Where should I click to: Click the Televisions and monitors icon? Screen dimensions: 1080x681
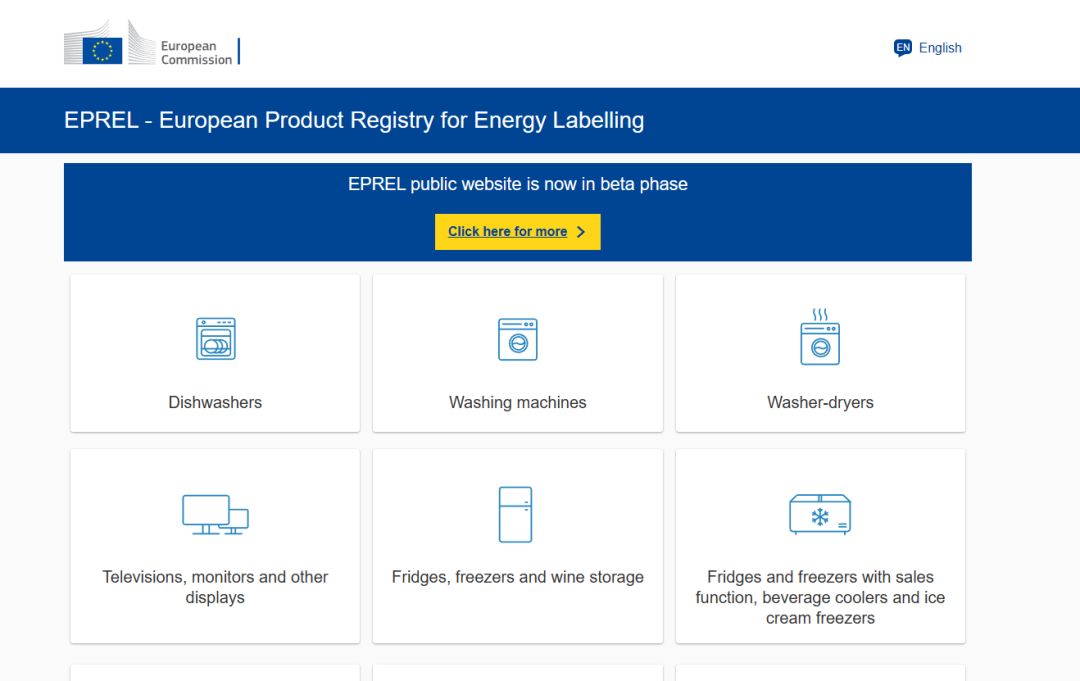[x=214, y=512]
